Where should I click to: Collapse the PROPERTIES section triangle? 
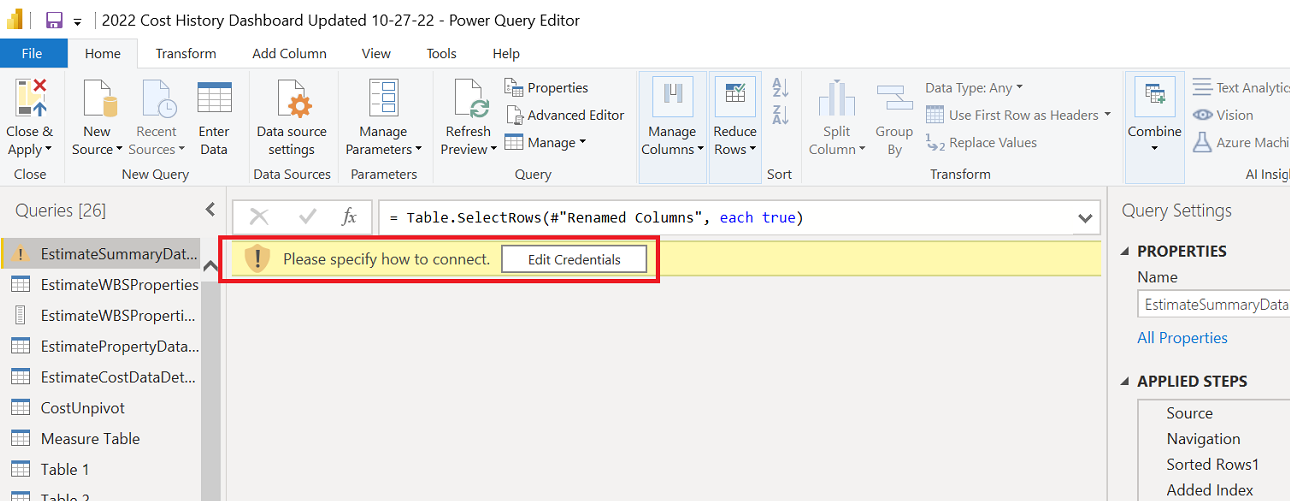tap(1126, 252)
